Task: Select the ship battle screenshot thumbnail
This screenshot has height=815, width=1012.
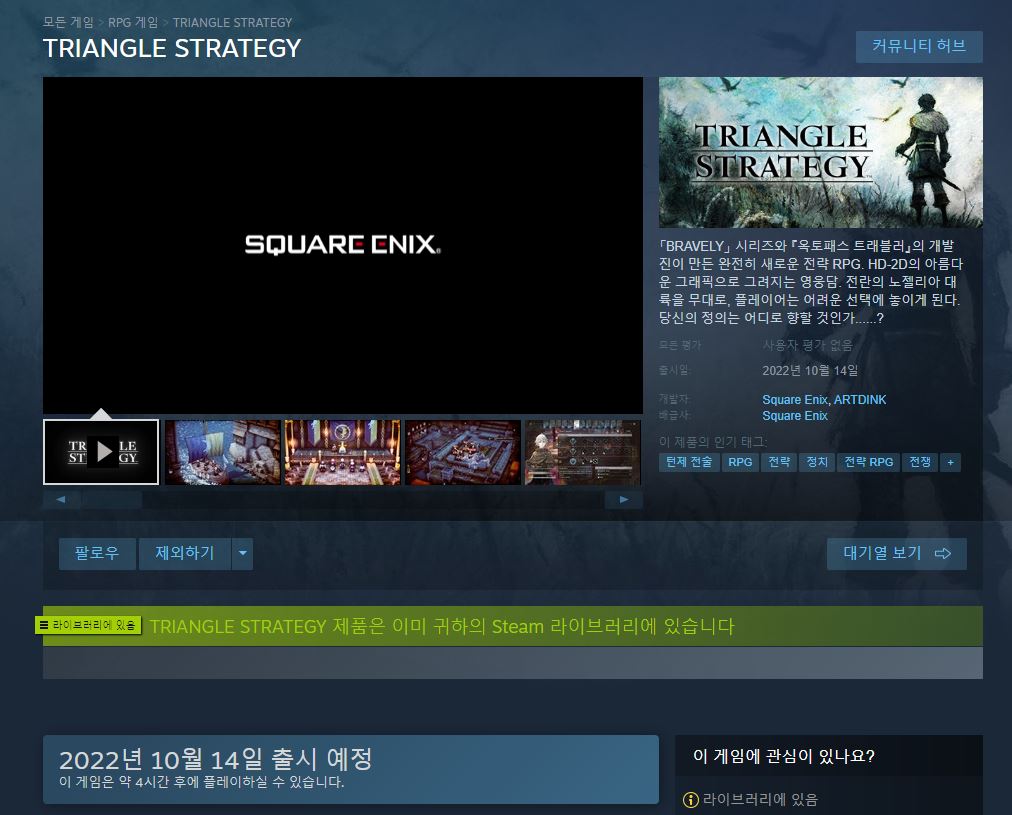Action: (x=223, y=452)
